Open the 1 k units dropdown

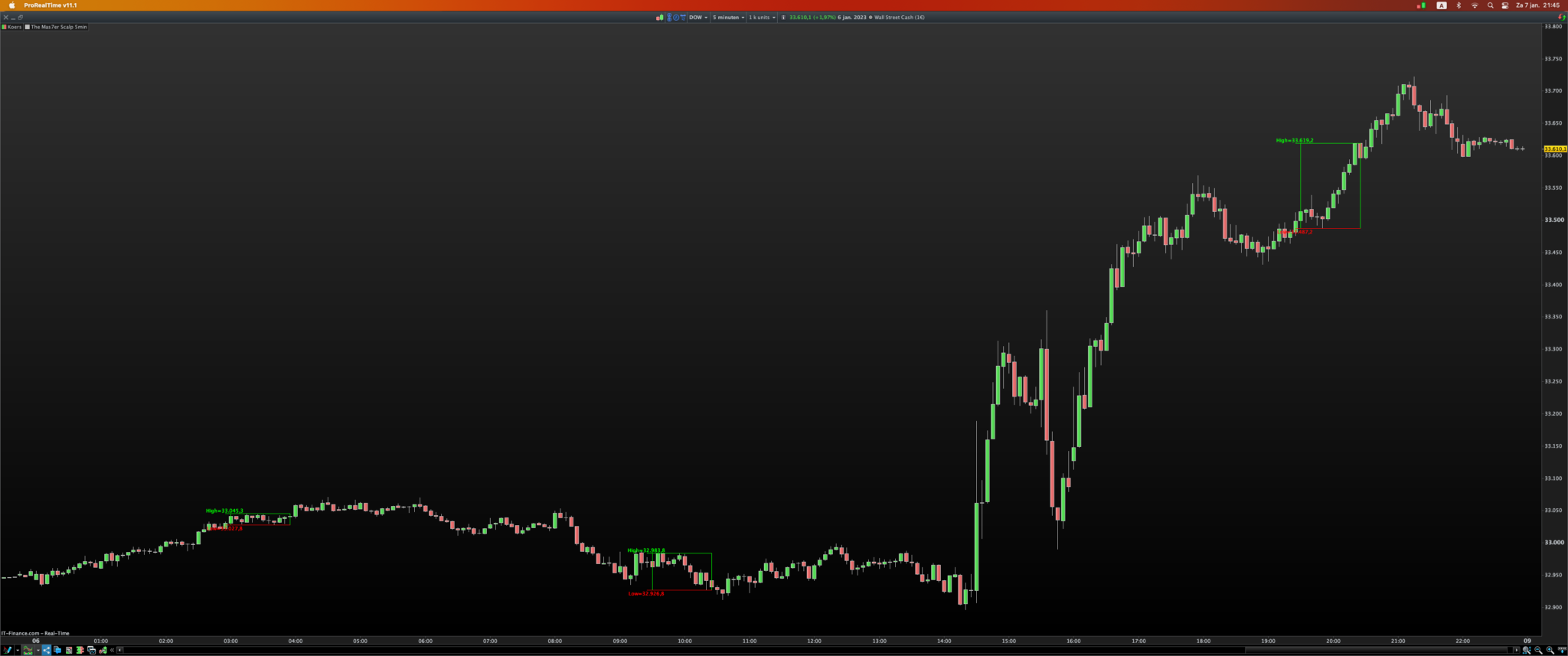(762, 18)
